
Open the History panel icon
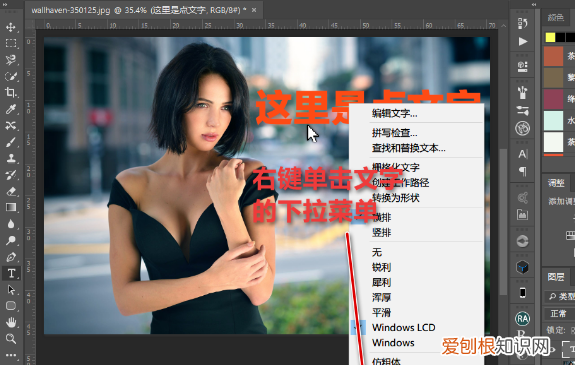(522, 23)
